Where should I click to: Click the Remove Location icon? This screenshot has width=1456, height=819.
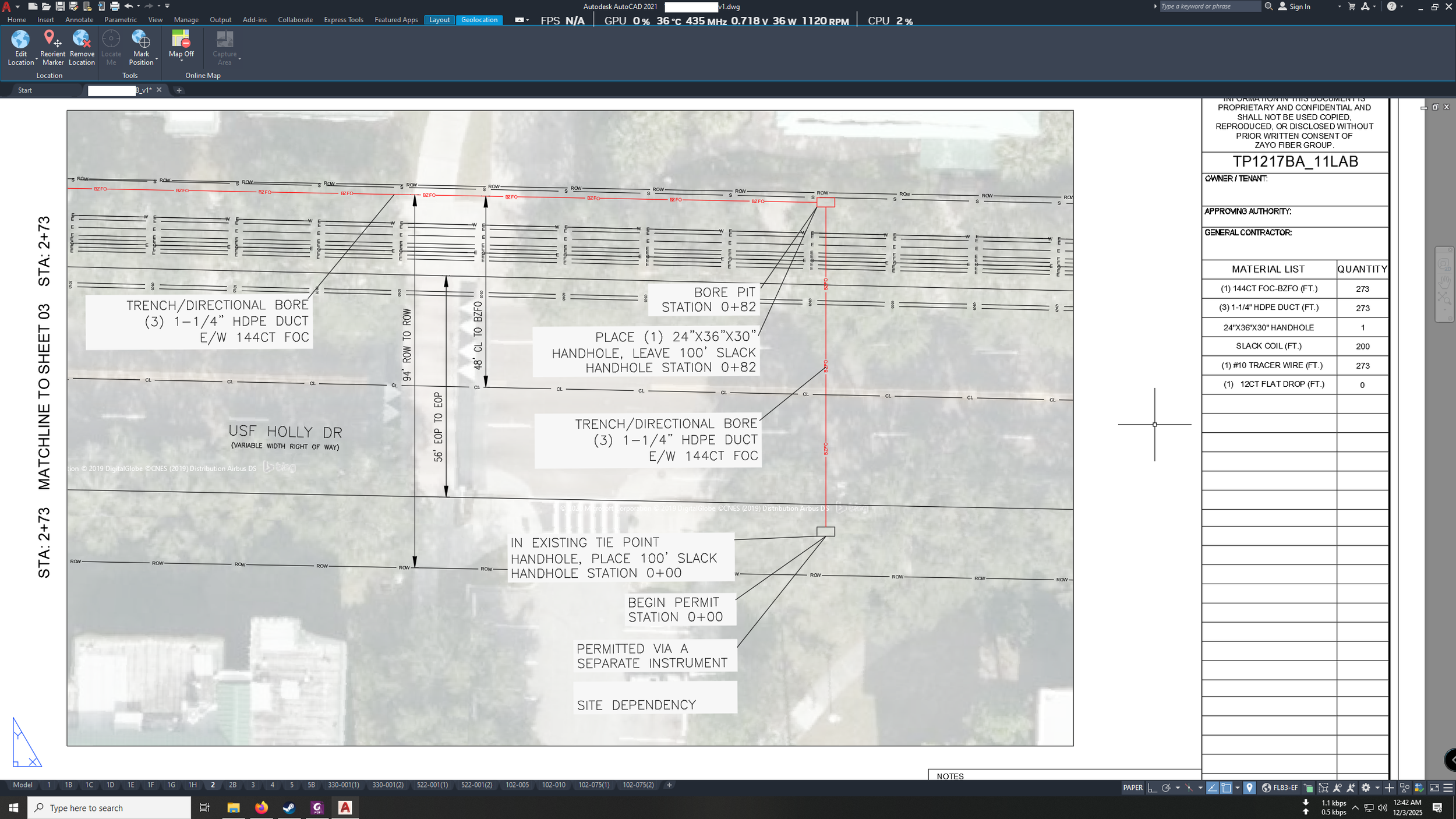(x=82, y=39)
